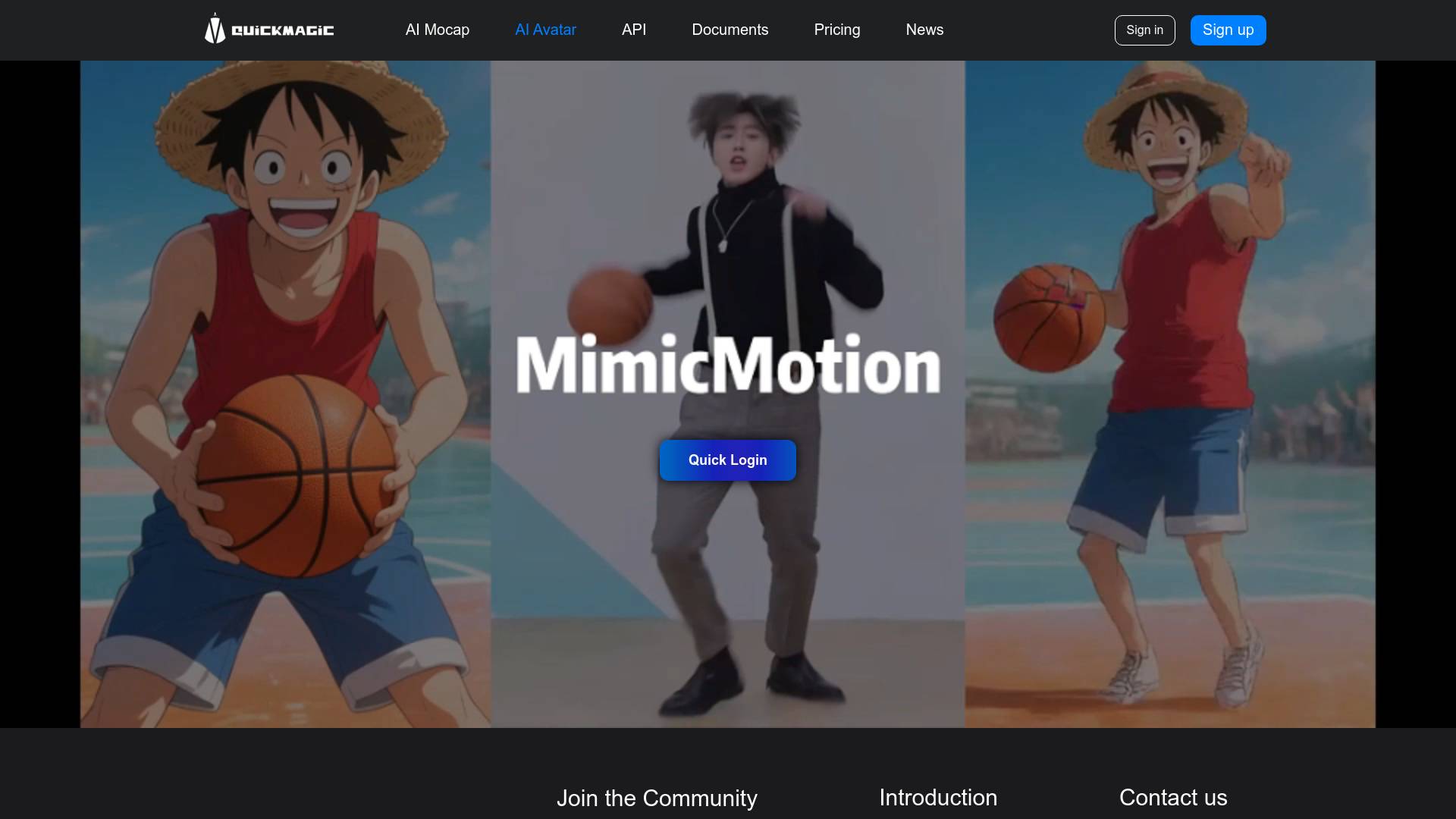Click the blue Sign up button
1456x819 pixels.
tap(1228, 30)
